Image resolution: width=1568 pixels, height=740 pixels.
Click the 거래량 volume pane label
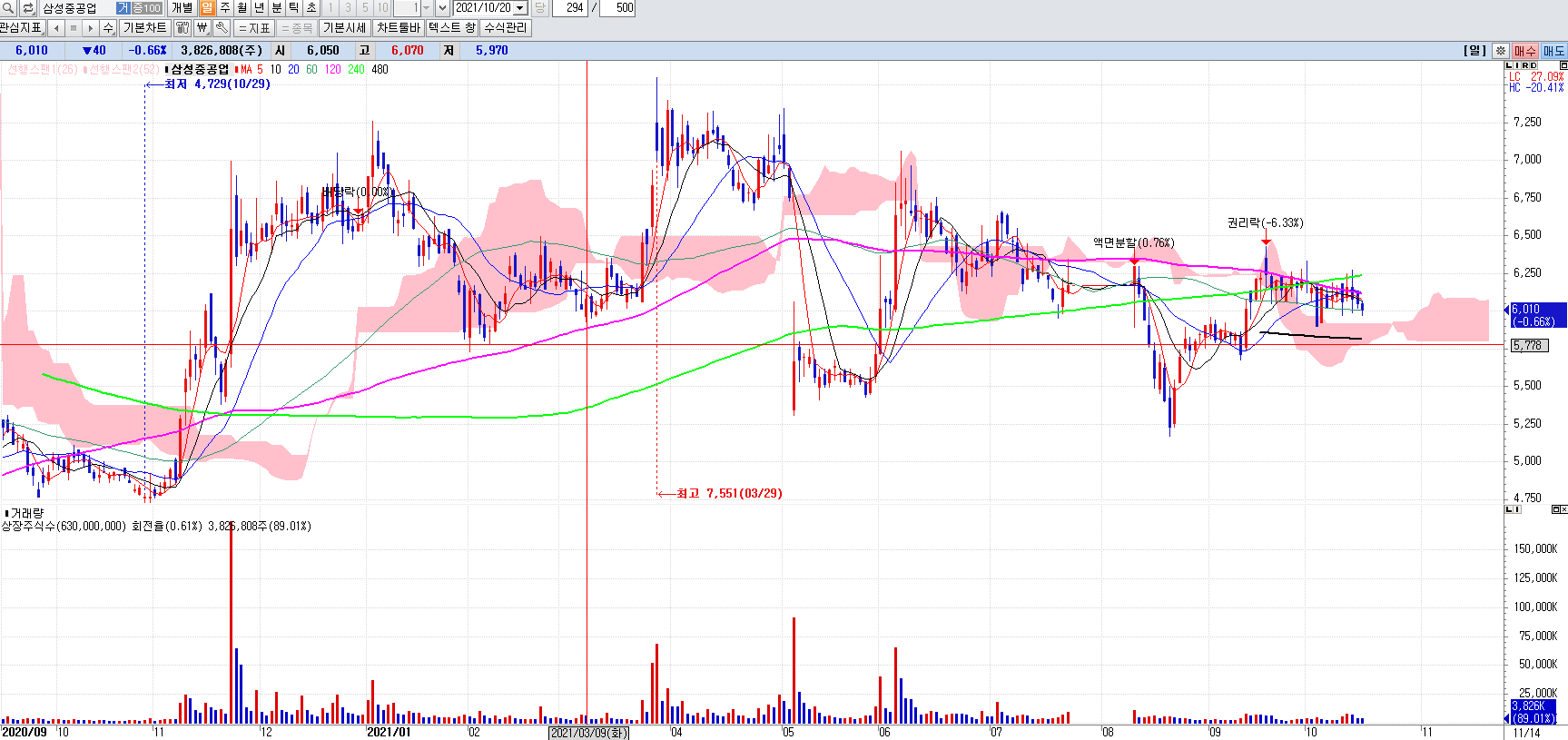click(25, 513)
